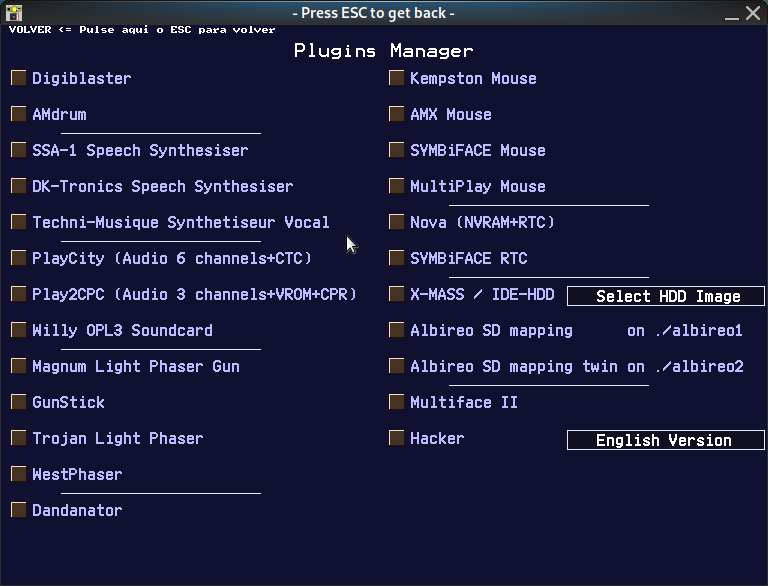This screenshot has width=768, height=586.
Task: Check the SYMBiFACE Mouse box
Action: (x=397, y=150)
